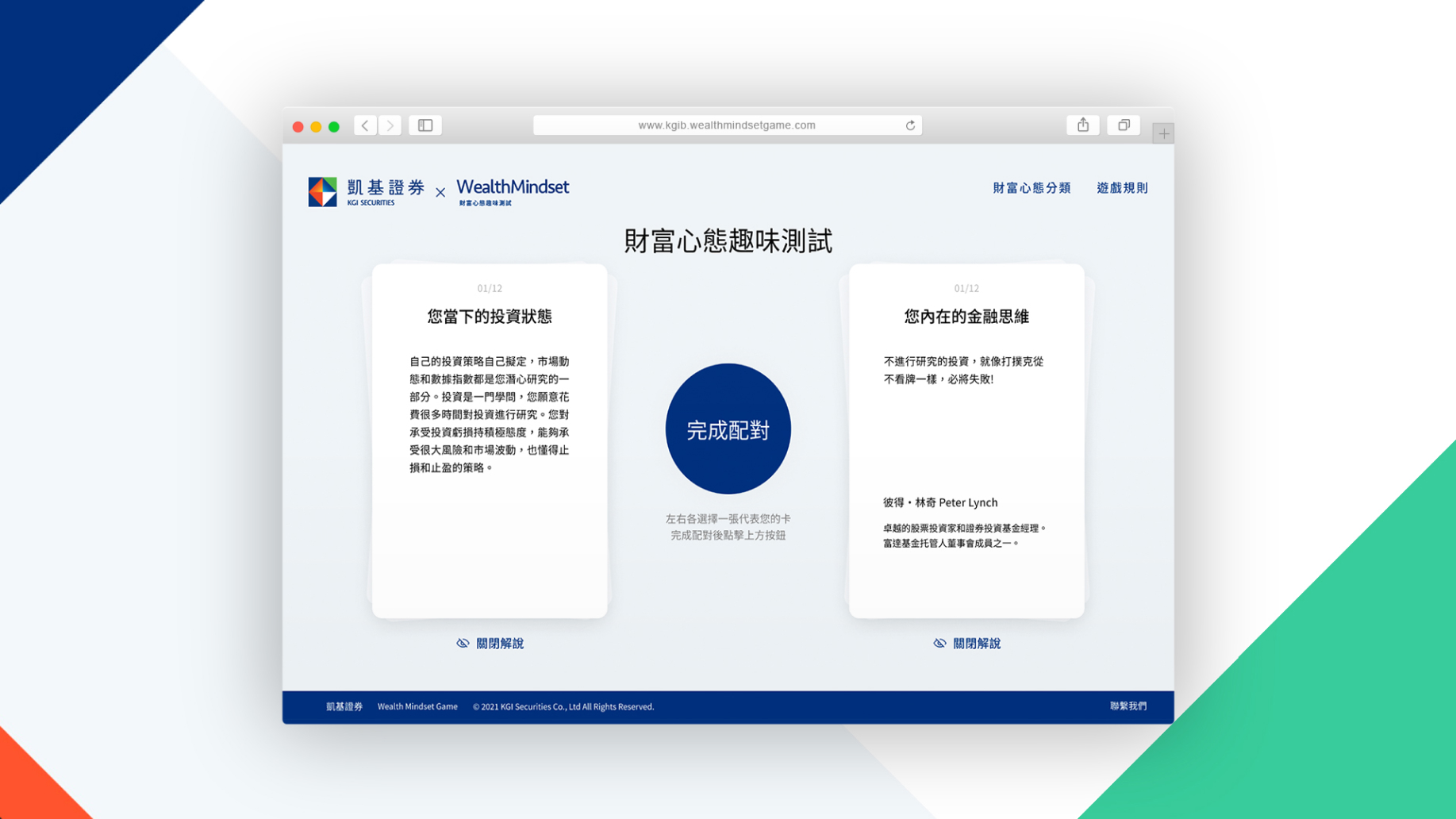Open the browser share icon
Viewport: 1456px width, 819px height.
[1082, 125]
